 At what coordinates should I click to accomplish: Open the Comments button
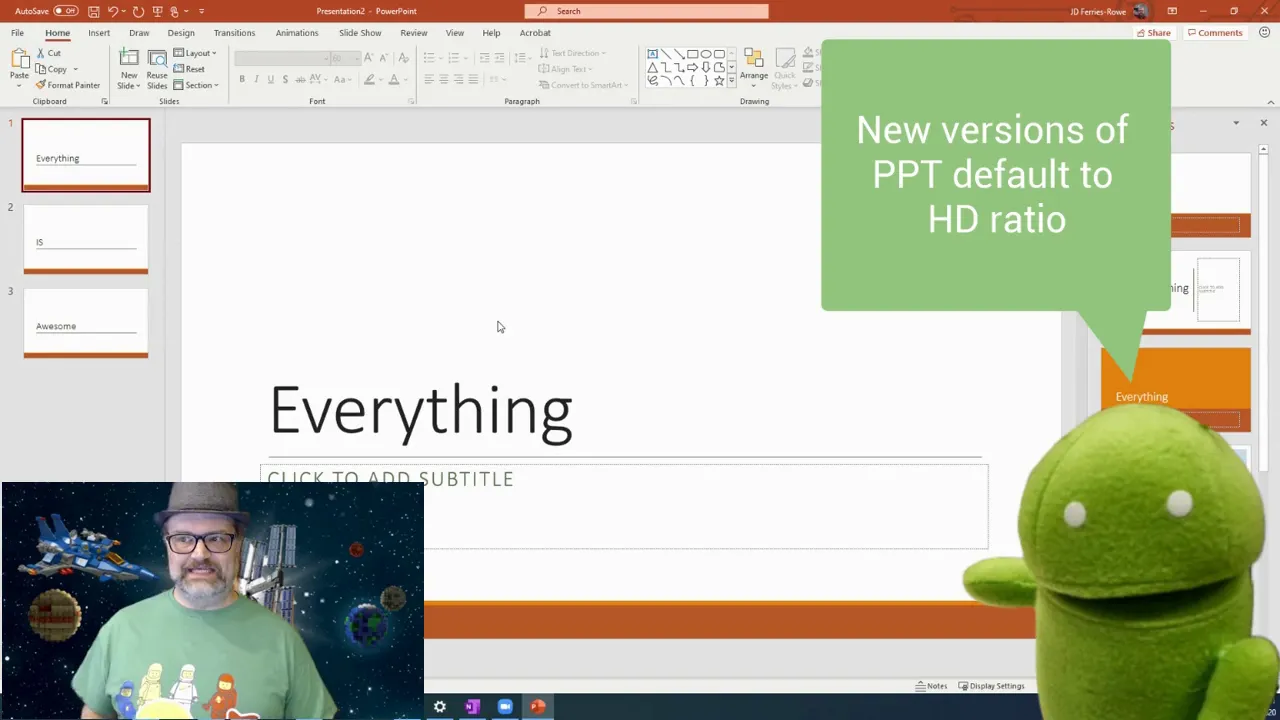pyautogui.click(x=1214, y=33)
